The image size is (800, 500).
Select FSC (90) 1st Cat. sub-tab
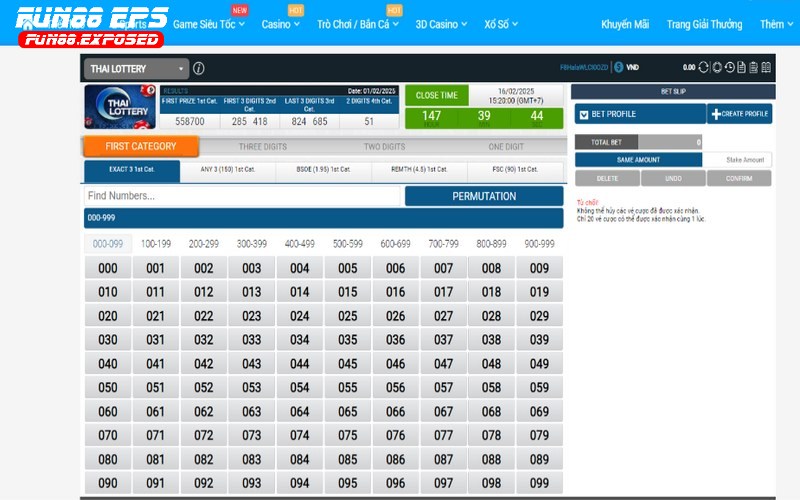click(x=515, y=170)
